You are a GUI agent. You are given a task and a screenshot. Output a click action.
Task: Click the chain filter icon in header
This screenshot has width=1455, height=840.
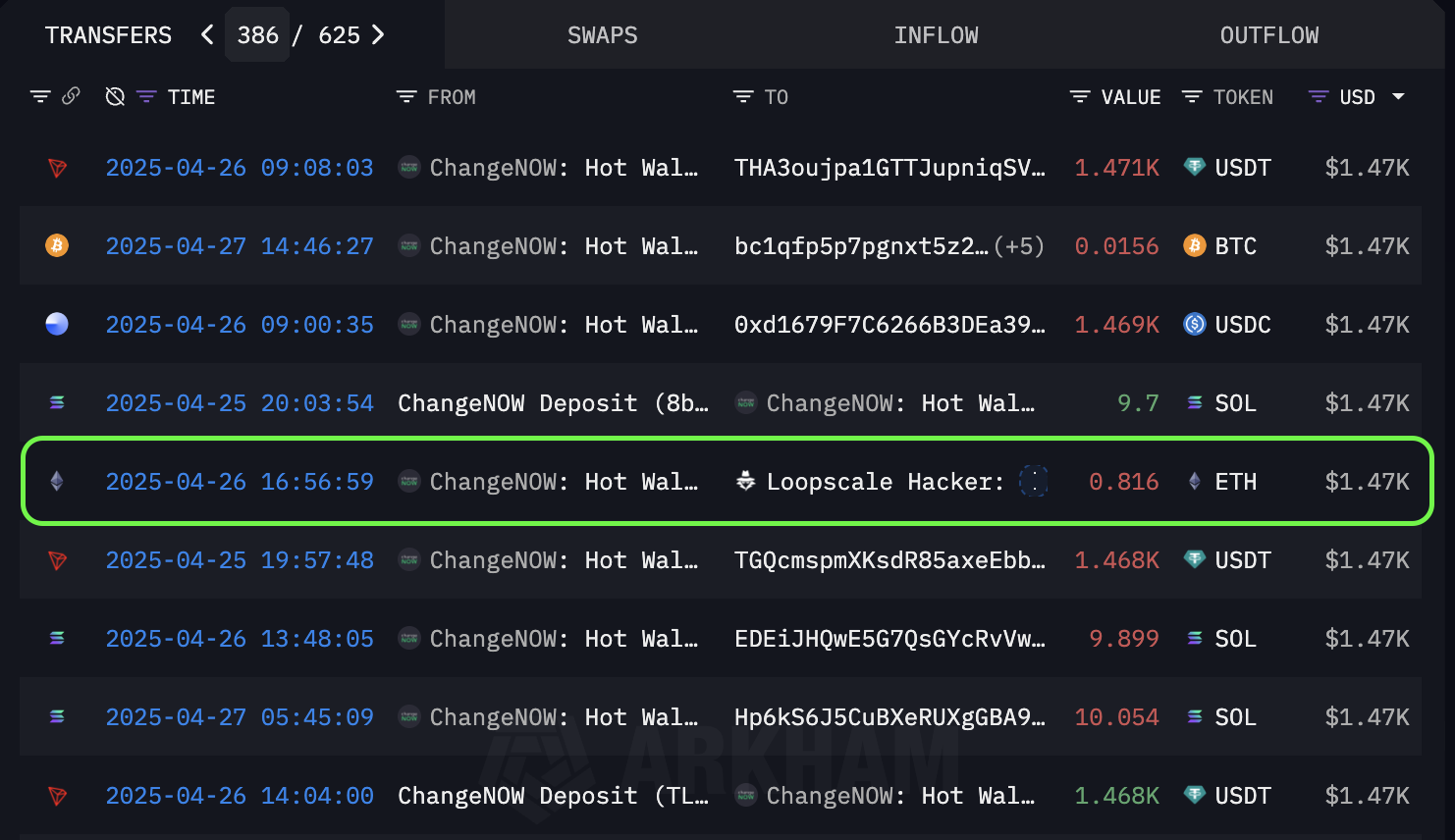click(x=40, y=97)
